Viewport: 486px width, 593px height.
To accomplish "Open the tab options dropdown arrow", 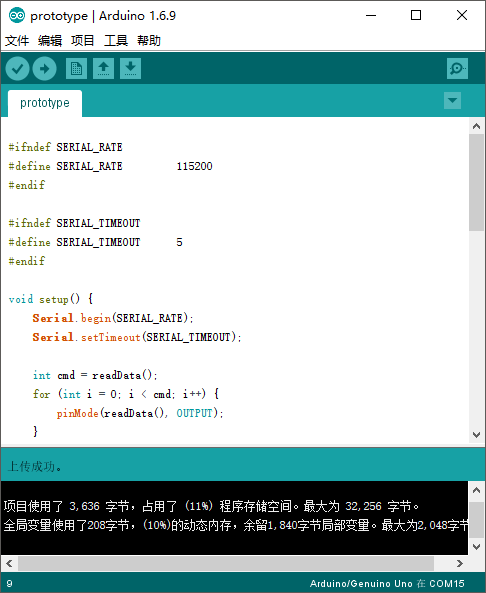I will point(452,101).
